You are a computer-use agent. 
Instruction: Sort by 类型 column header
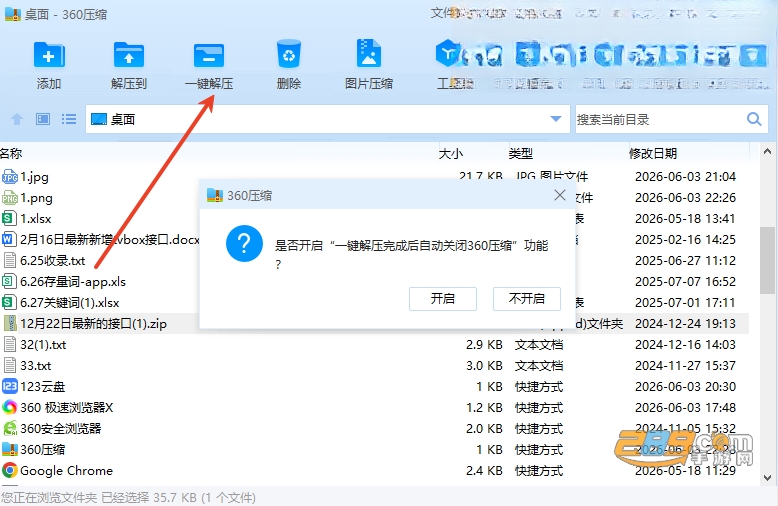point(520,154)
